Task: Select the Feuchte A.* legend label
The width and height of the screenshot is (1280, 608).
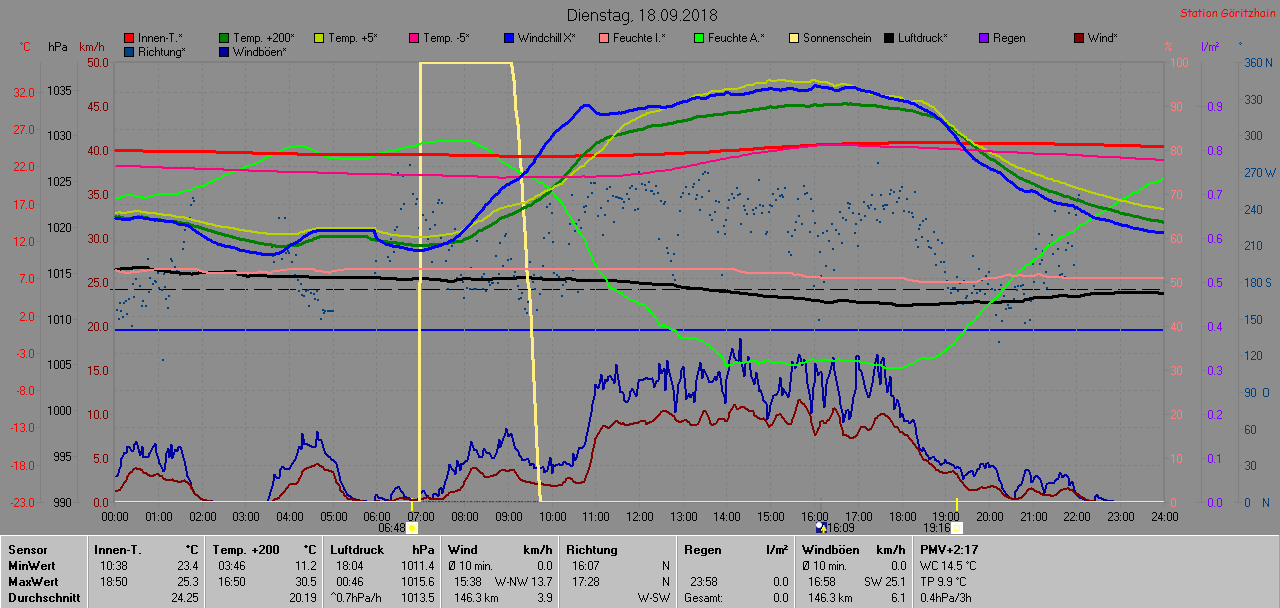Action: pyautogui.click(x=736, y=38)
